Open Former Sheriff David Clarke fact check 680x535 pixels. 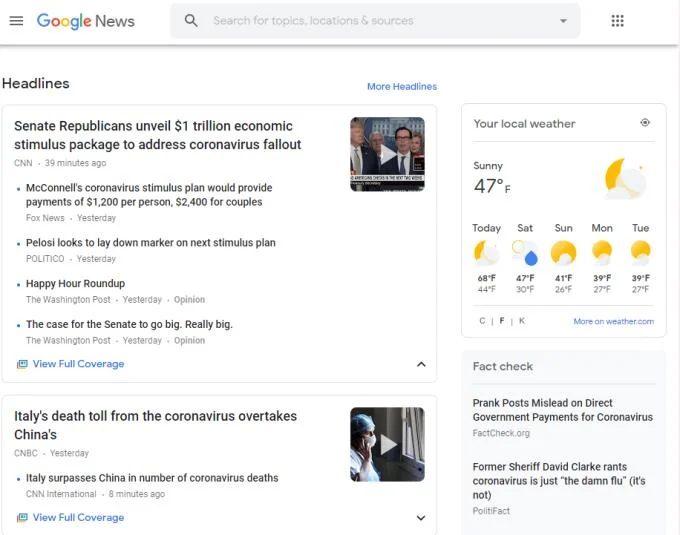click(x=559, y=481)
